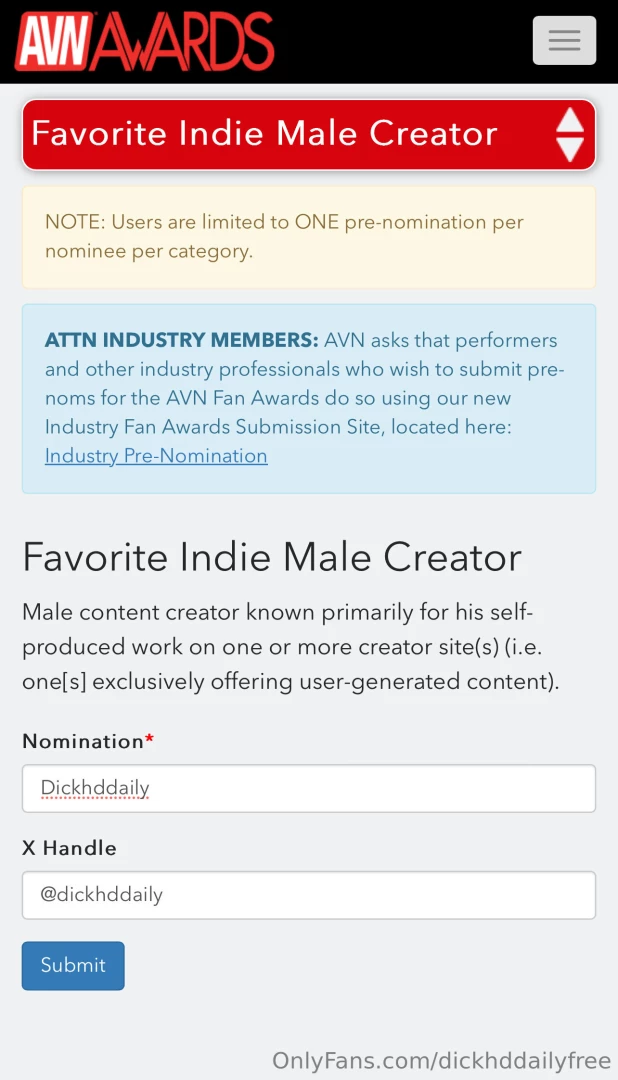Select the X Handle input field
The height and width of the screenshot is (1080, 618).
[x=309, y=895]
